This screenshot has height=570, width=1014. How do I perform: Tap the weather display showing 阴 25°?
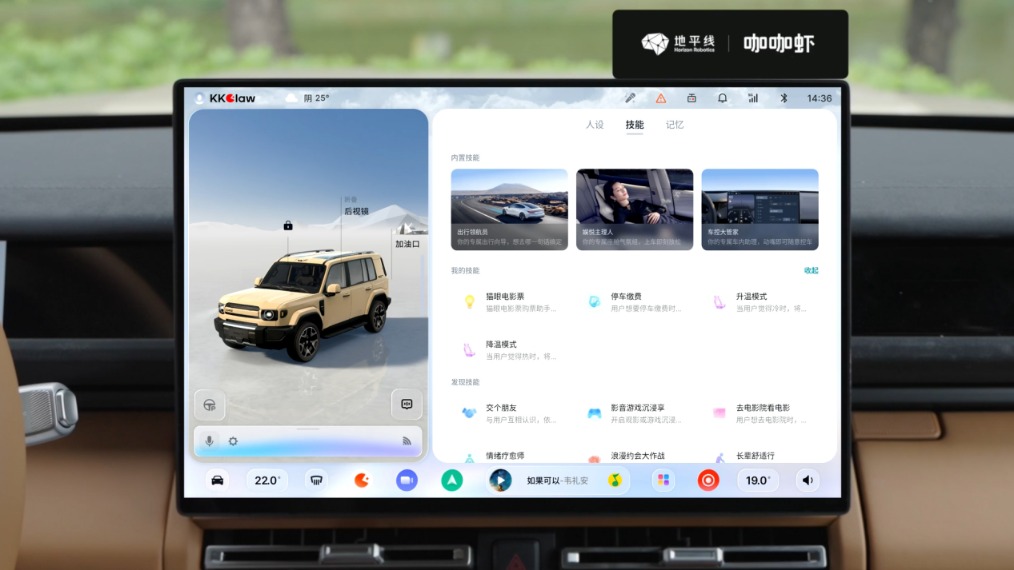(308, 98)
